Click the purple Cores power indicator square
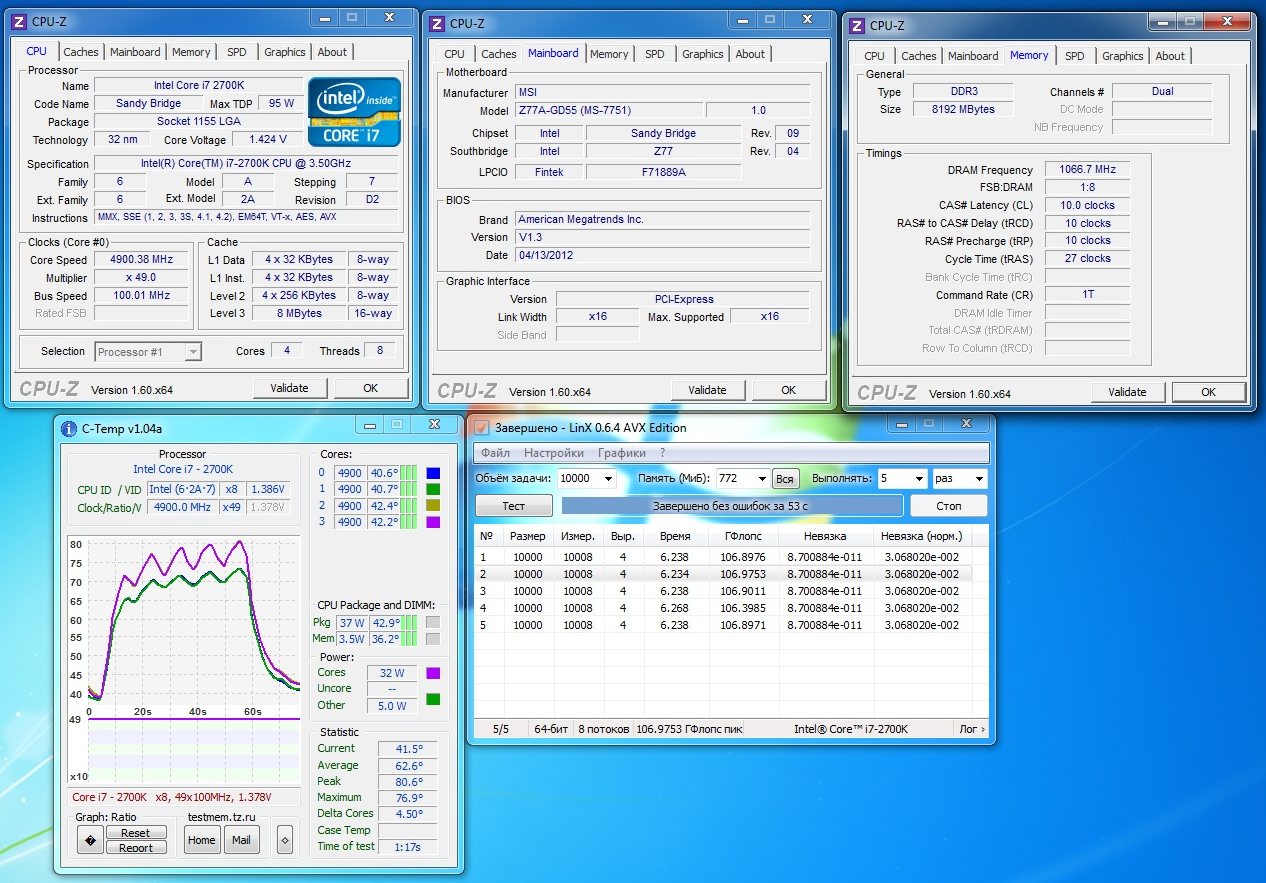The width and height of the screenshot is (1266, 883). (433, 673)
